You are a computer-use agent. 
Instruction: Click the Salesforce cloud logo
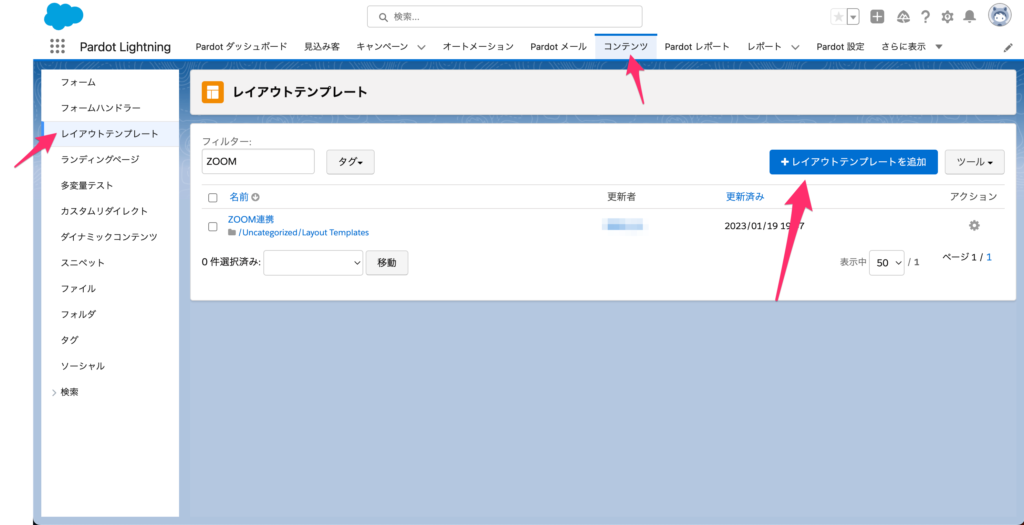(64, 16)
